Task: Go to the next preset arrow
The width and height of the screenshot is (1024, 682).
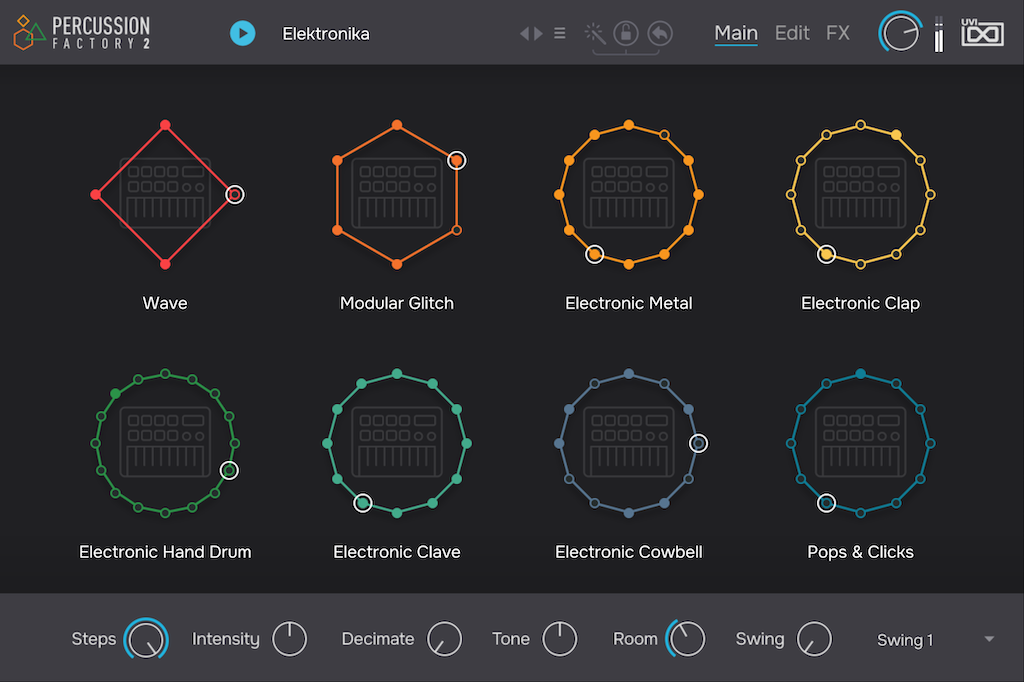Action: pyautogui.click(x=538, y=33)
